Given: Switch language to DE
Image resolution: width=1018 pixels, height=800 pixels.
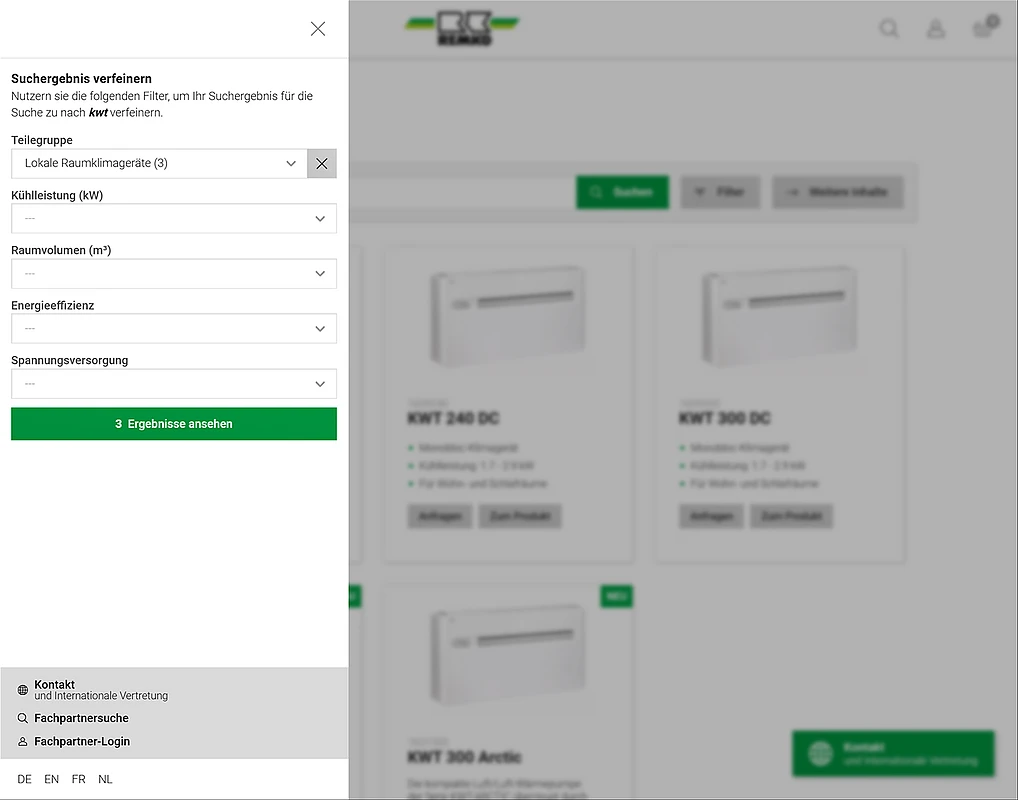Looking at the screenshot, I should tap(25, 779).
